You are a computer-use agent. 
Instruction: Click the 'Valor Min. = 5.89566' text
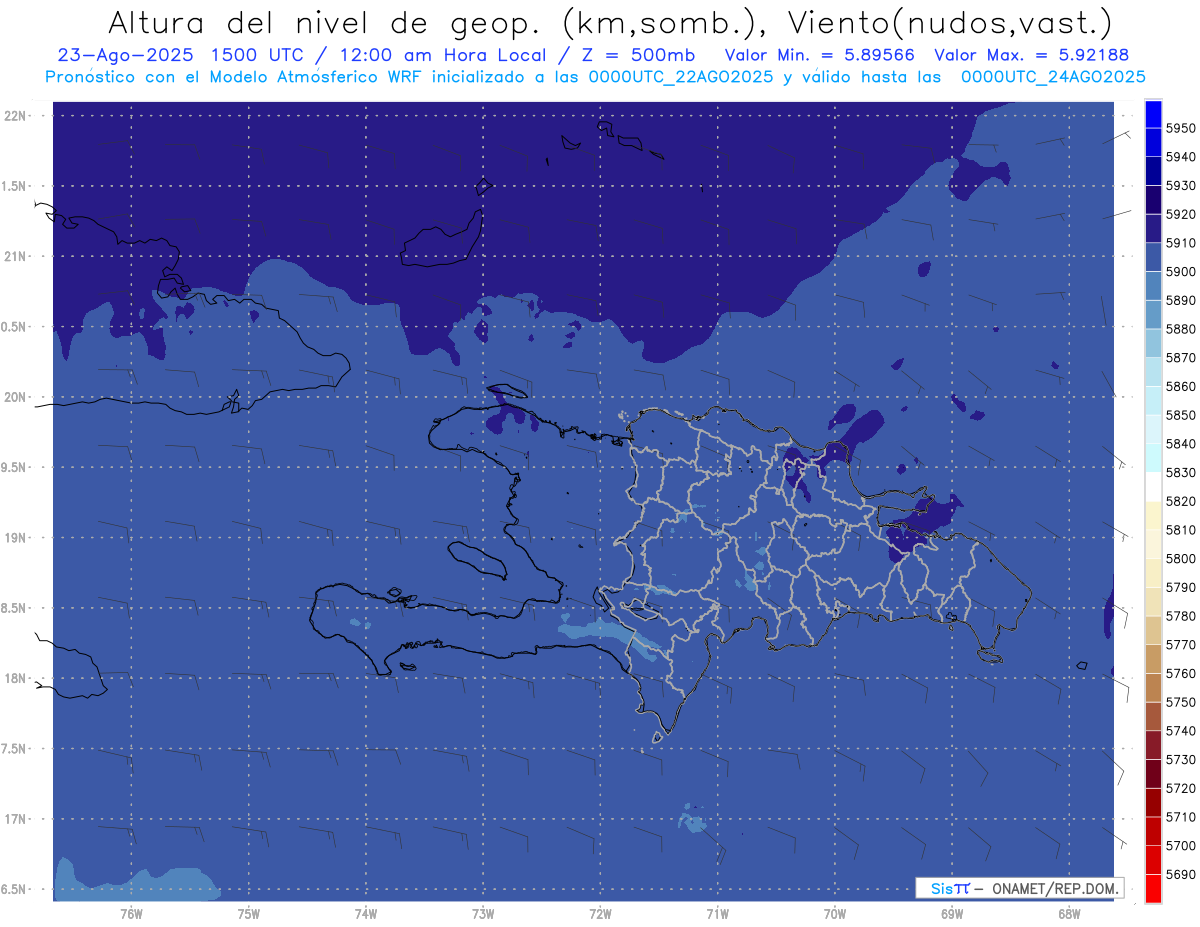[819, 55]
